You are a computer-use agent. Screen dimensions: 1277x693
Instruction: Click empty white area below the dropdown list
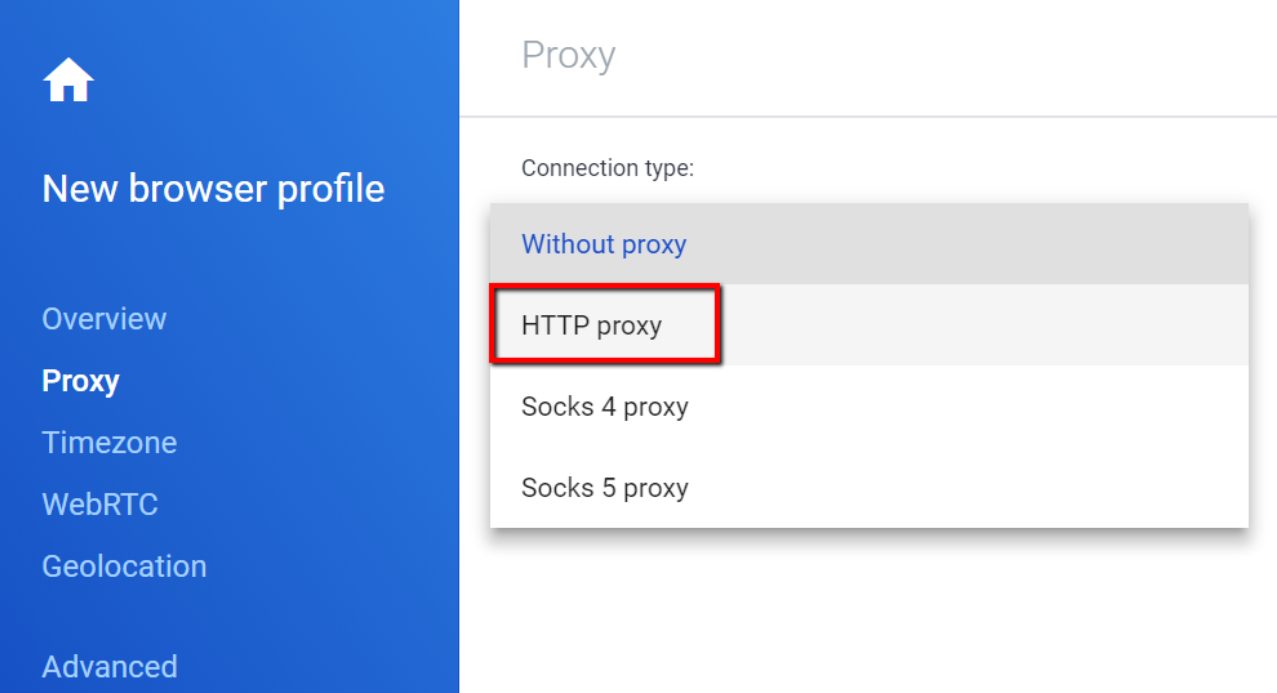pyautogui.click(x=860, y=610)
